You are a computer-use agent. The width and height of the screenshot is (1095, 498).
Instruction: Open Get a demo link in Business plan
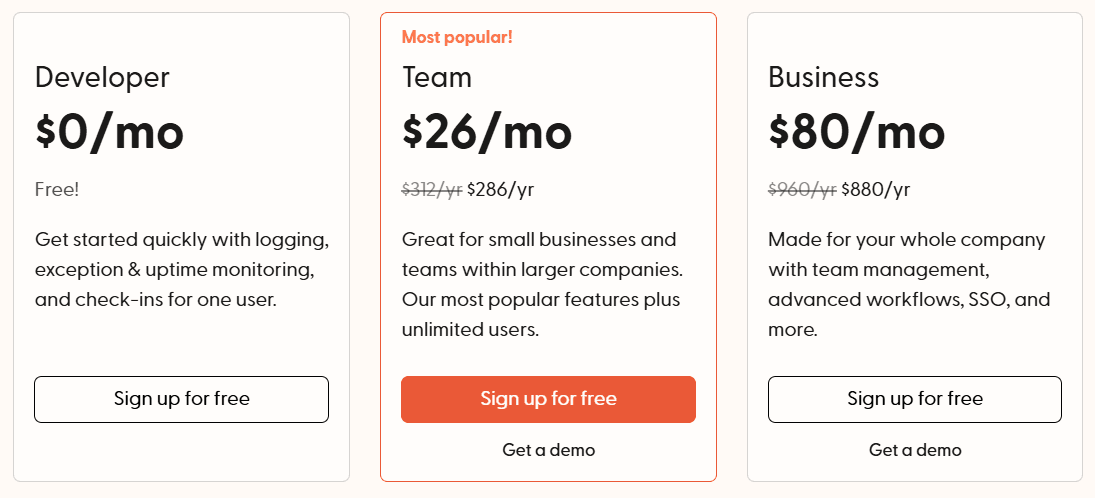point(915,450)
